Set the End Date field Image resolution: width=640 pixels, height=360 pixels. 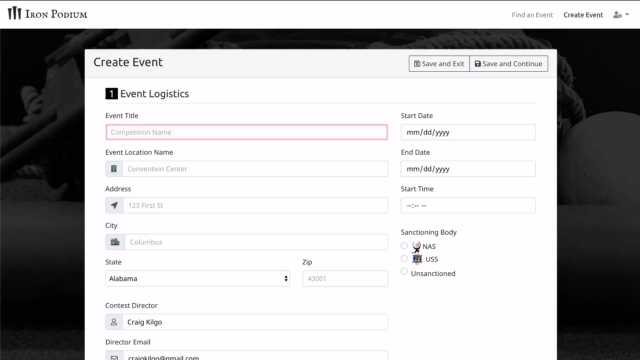[x=468, y=169]
